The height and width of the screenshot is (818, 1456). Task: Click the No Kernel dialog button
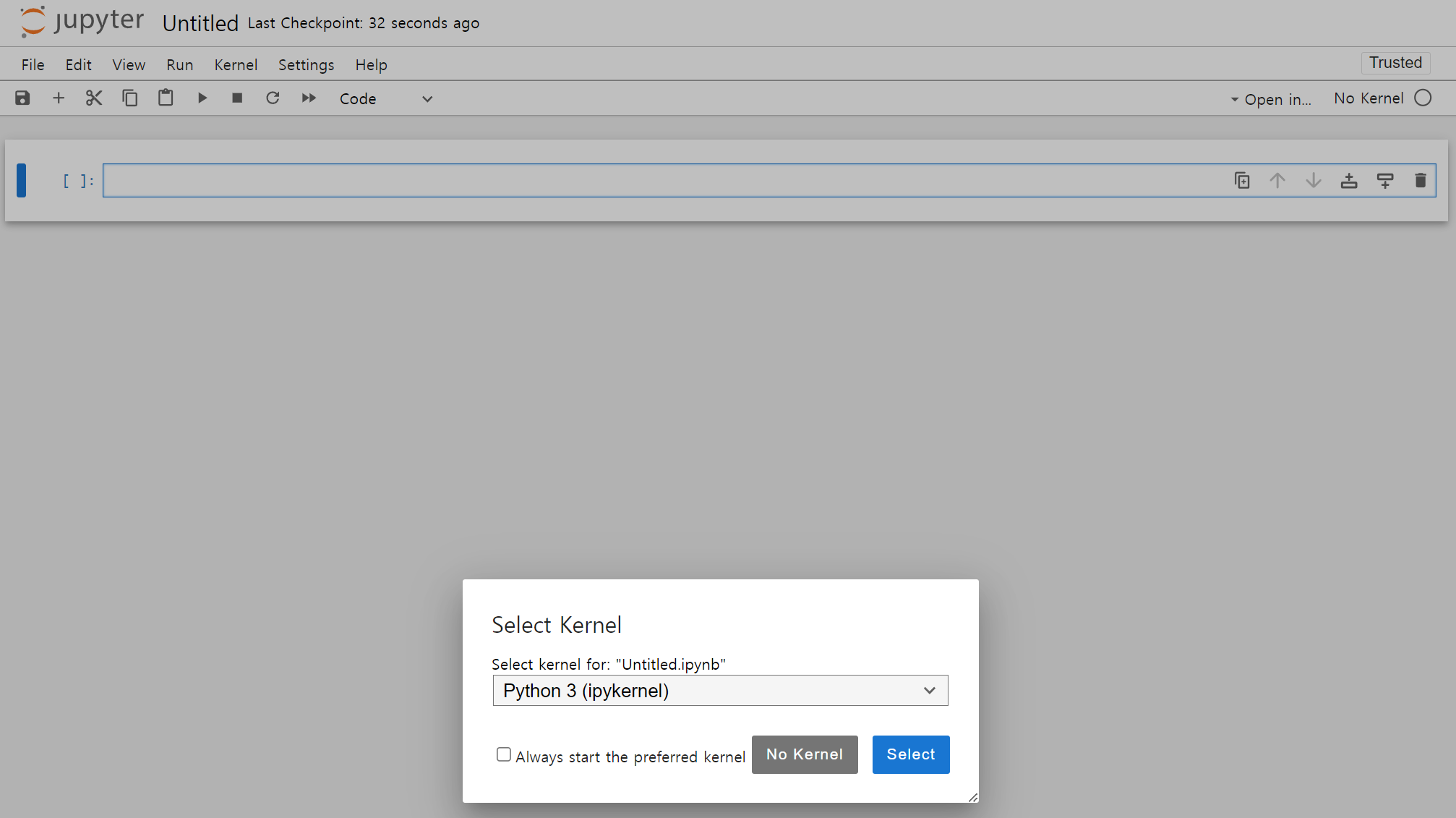804,754
